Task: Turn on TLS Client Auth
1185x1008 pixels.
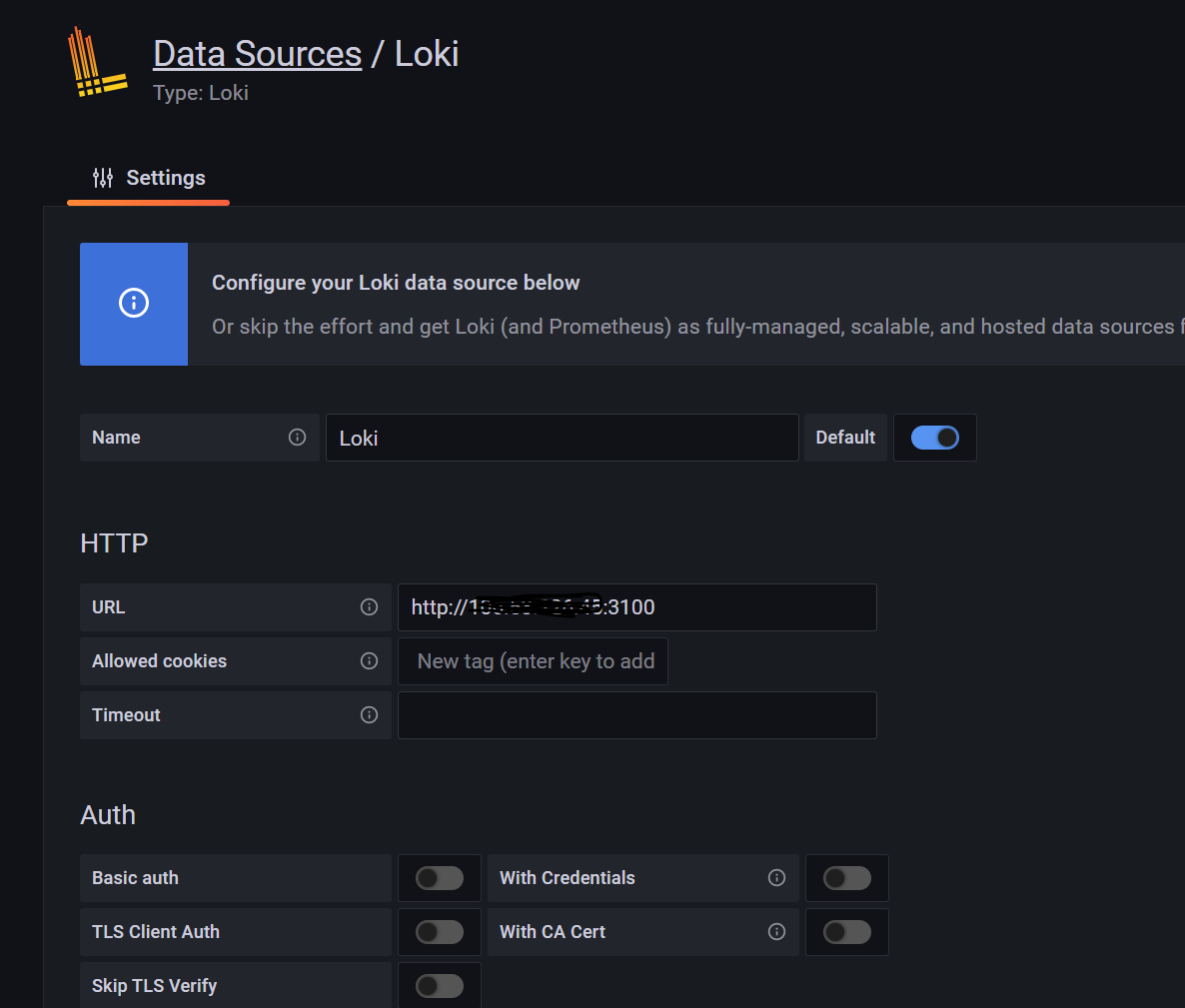Action: coord(440,932)
